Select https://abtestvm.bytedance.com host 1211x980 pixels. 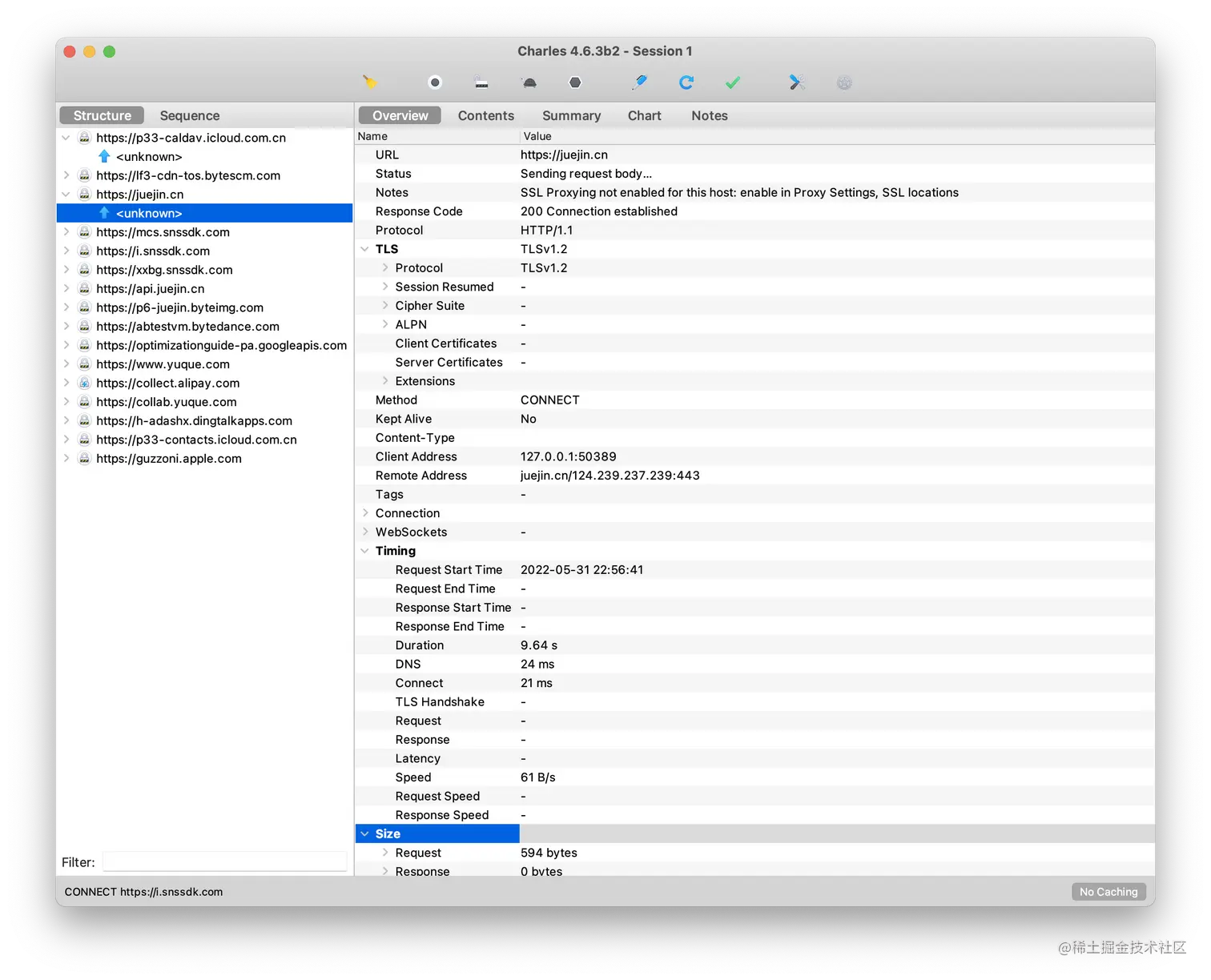tap(187, 327)
